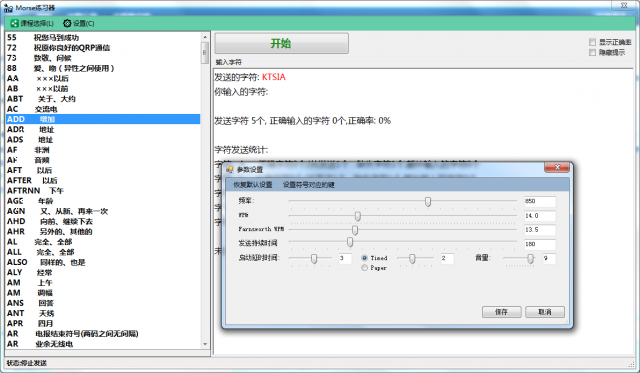
Task: Open the 设置(C) menu
Action: point(79,23)
